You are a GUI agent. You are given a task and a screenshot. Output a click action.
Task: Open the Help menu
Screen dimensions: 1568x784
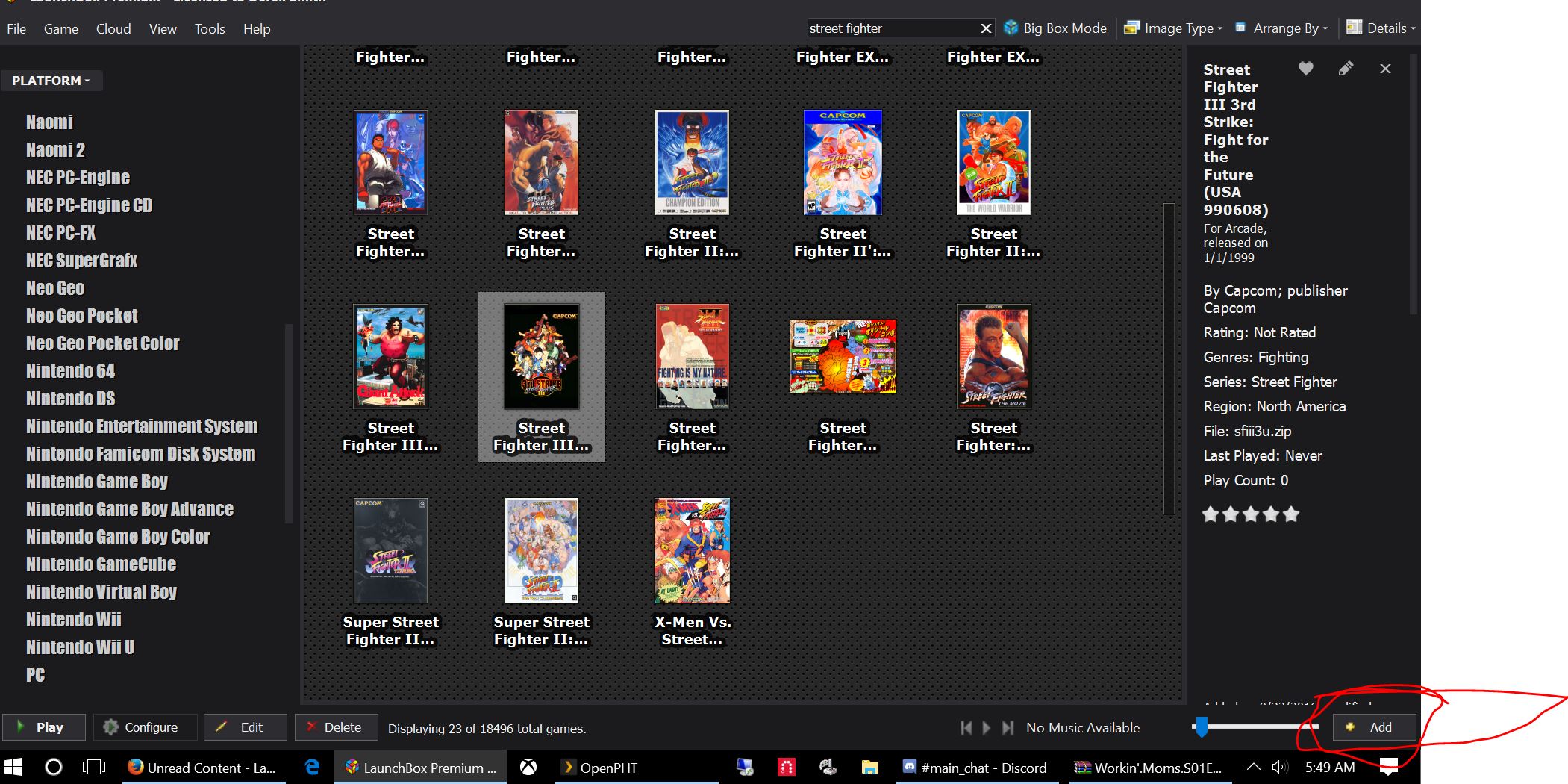pos(257,29)
